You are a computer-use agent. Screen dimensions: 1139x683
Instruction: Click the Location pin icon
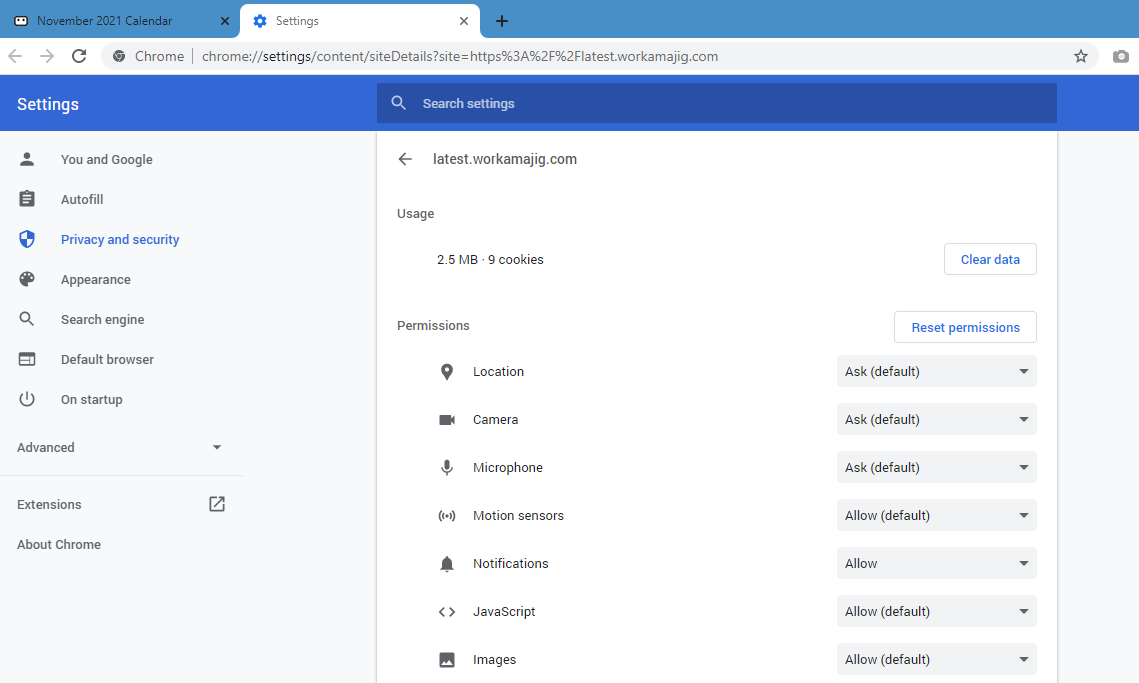click(x=447, y=371)
